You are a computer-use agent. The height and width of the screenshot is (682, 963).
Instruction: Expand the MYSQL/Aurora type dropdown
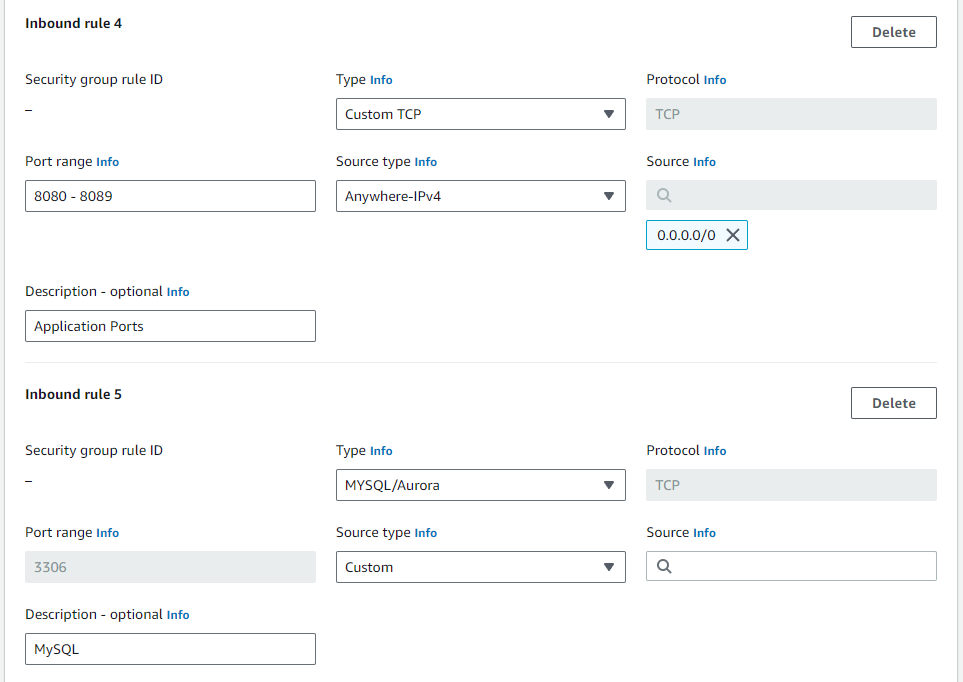(480, 485)
